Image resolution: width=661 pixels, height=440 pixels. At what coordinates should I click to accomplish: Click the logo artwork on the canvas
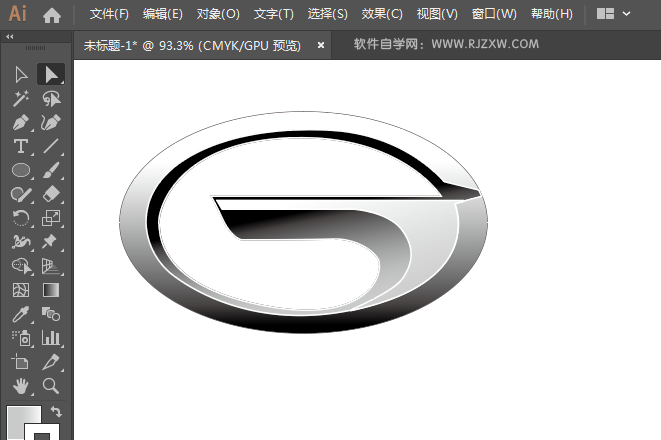click(304, 222)
